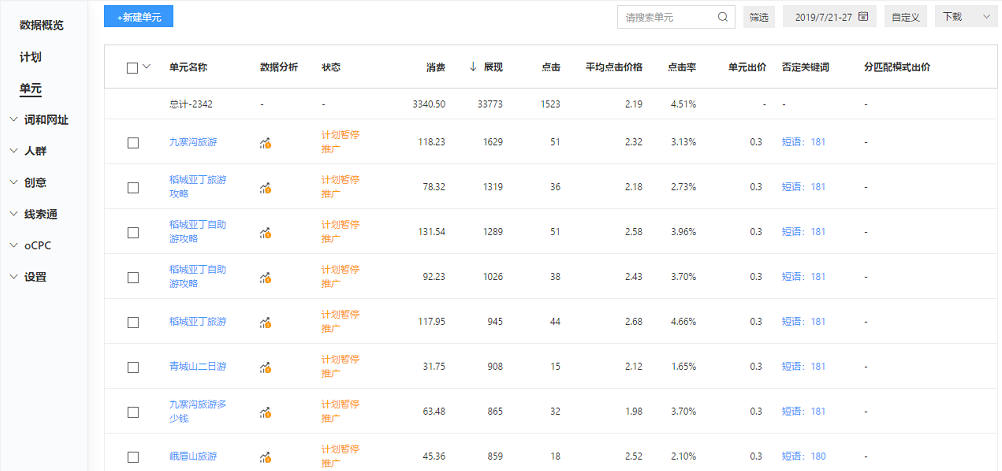Open data analysis icon for 九寨沟旅游多少钱
The height and width of the screenshot is (471, 1002).
[265, 412]
